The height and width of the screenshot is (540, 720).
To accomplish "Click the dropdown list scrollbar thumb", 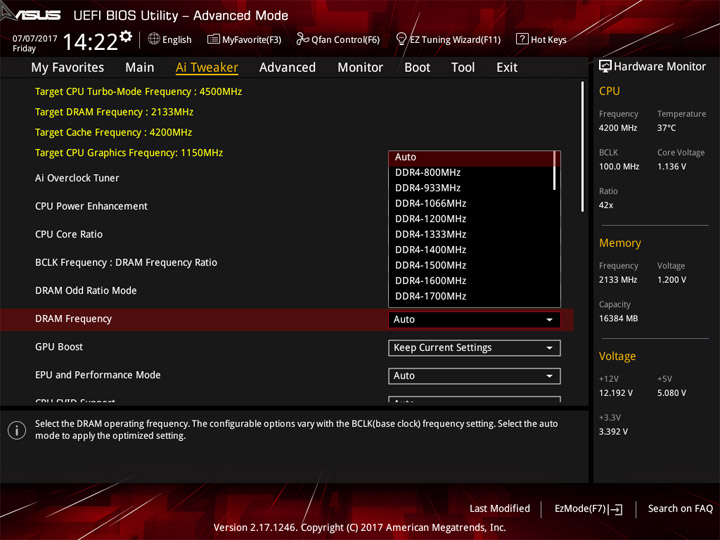I will coord(555,171).
